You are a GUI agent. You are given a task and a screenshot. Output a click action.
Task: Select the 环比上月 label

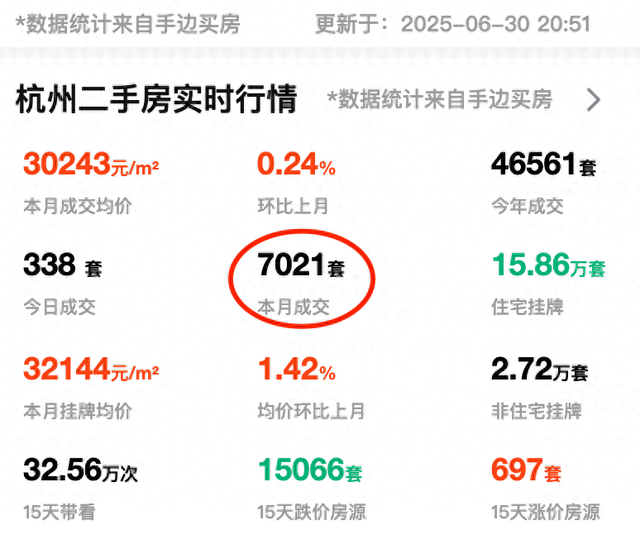click(x=293, y=206)
